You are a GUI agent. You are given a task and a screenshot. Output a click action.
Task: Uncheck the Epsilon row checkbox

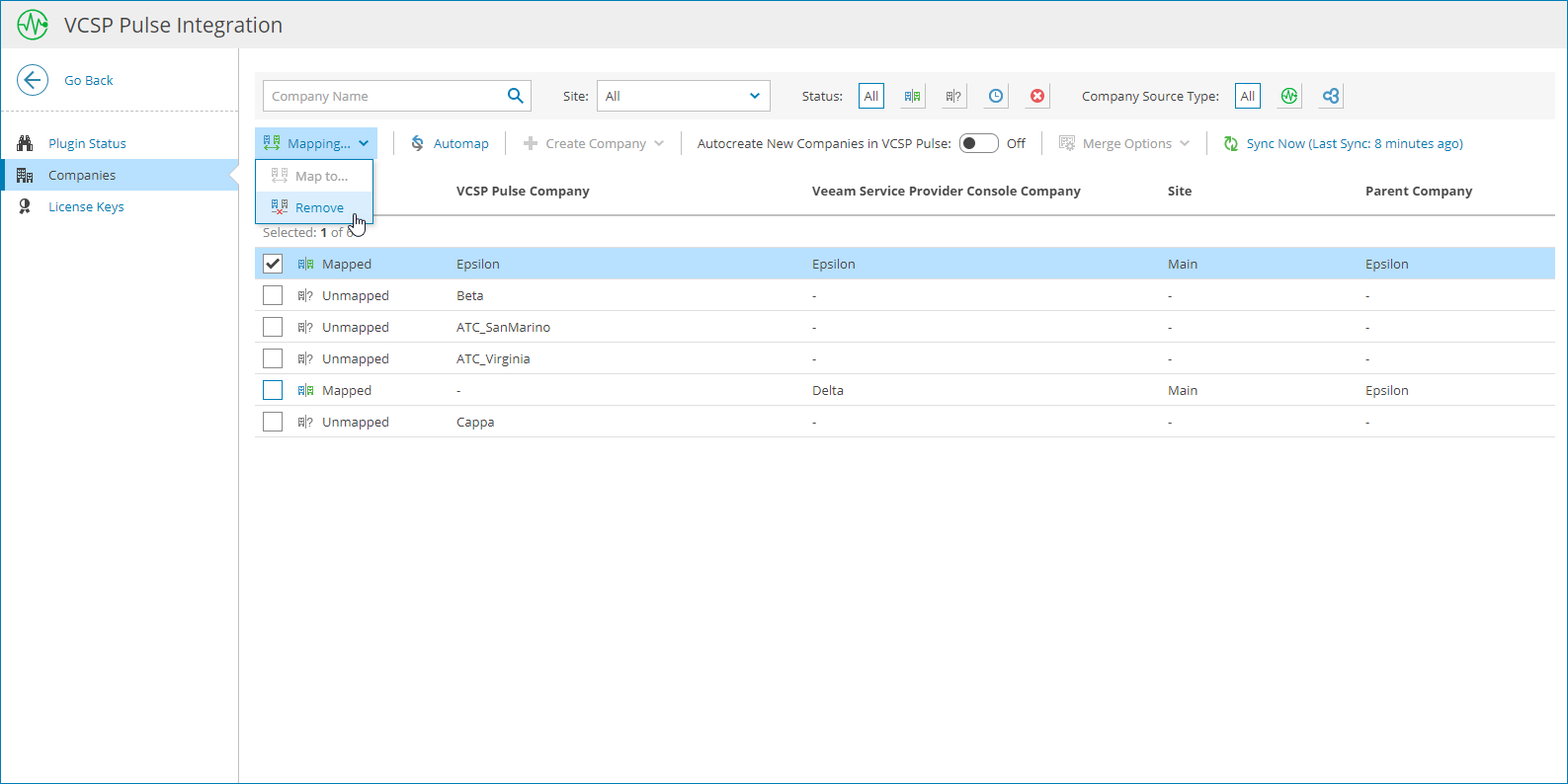click(x=273, y=264)
